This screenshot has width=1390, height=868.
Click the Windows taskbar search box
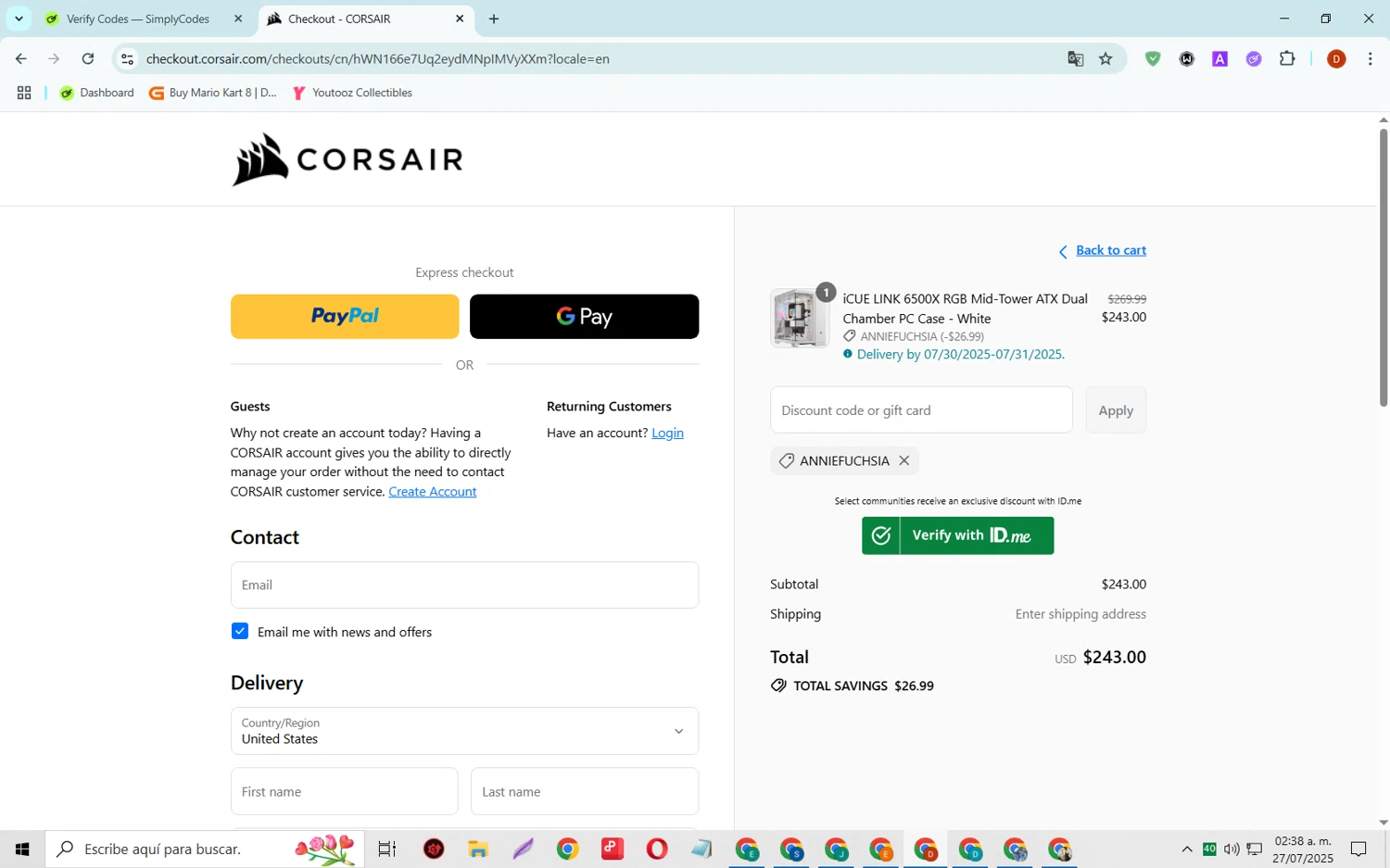(205, 849)
